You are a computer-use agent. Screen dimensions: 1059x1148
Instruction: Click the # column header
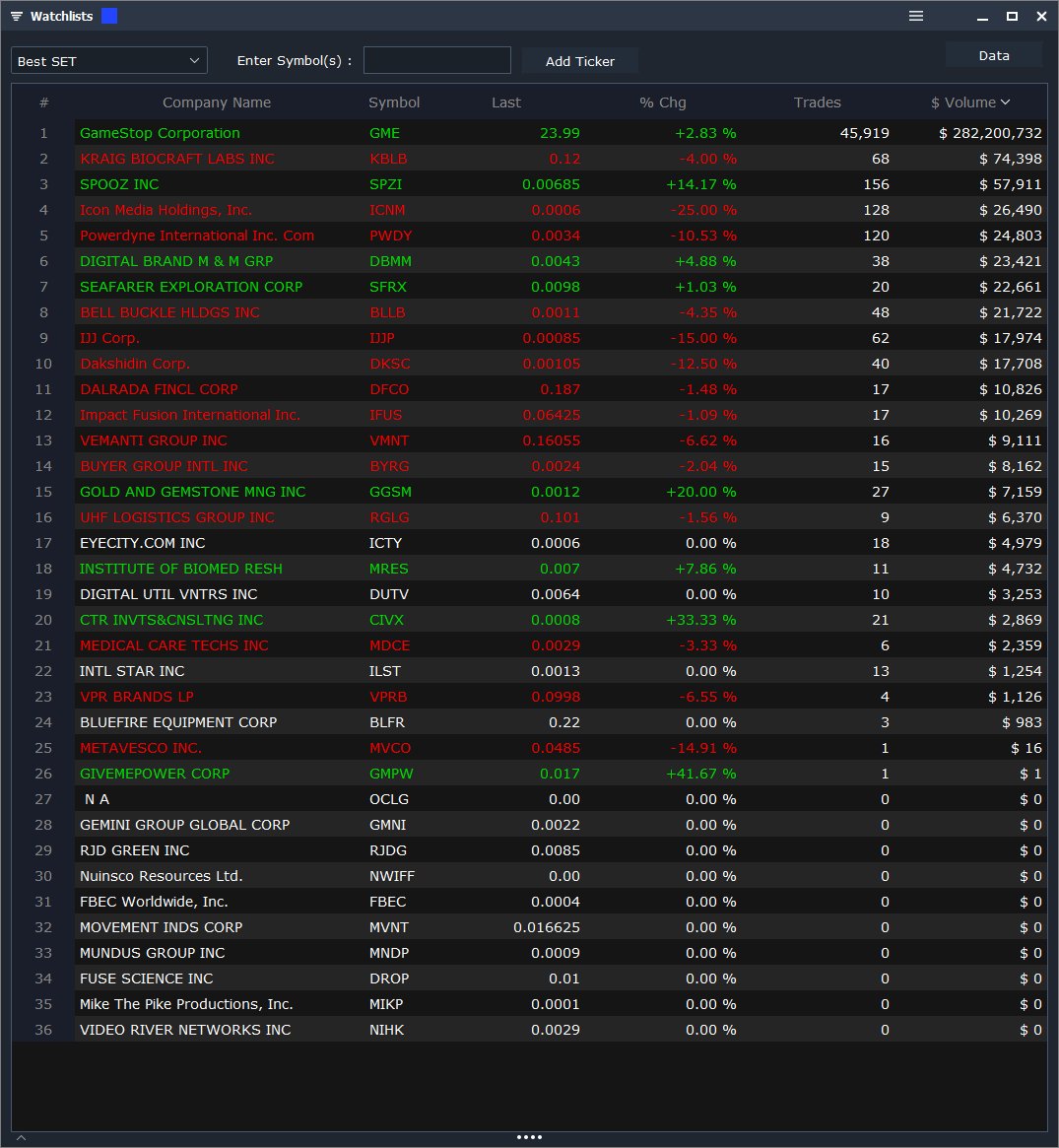[44, 102]
